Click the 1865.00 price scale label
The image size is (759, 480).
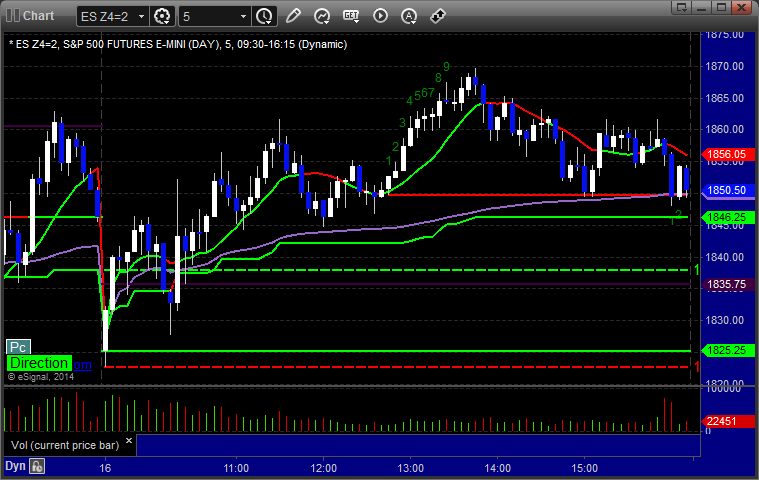(x=725, y=98)
